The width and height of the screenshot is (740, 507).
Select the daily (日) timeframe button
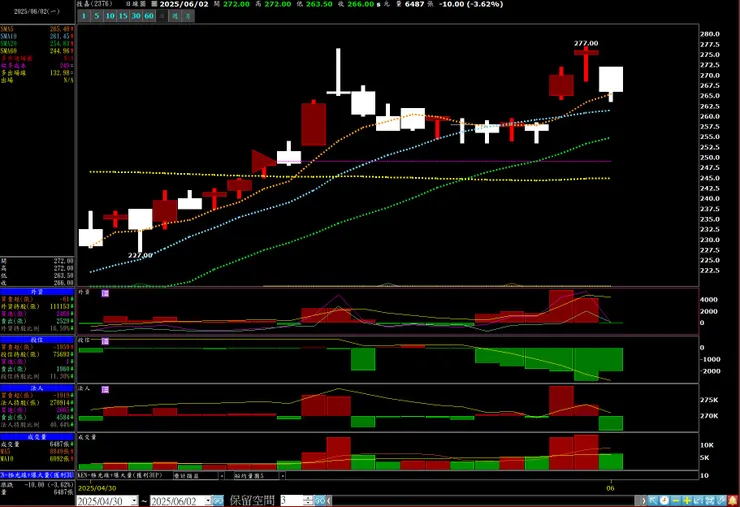pyautogui.click(x=162, y=16)
